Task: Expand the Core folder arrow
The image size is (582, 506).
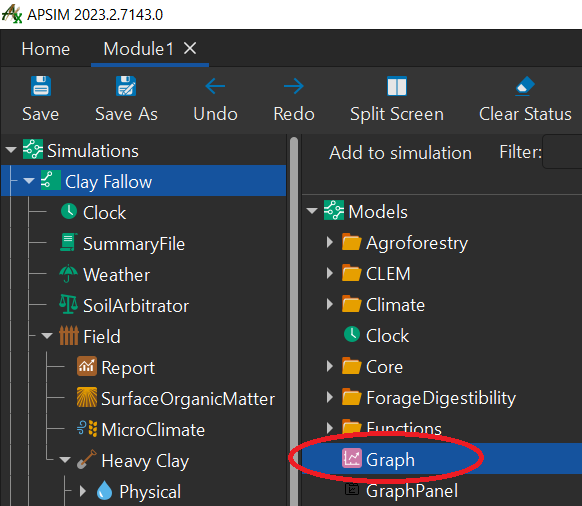Action: pyautogui.click(x=330, y=366)
